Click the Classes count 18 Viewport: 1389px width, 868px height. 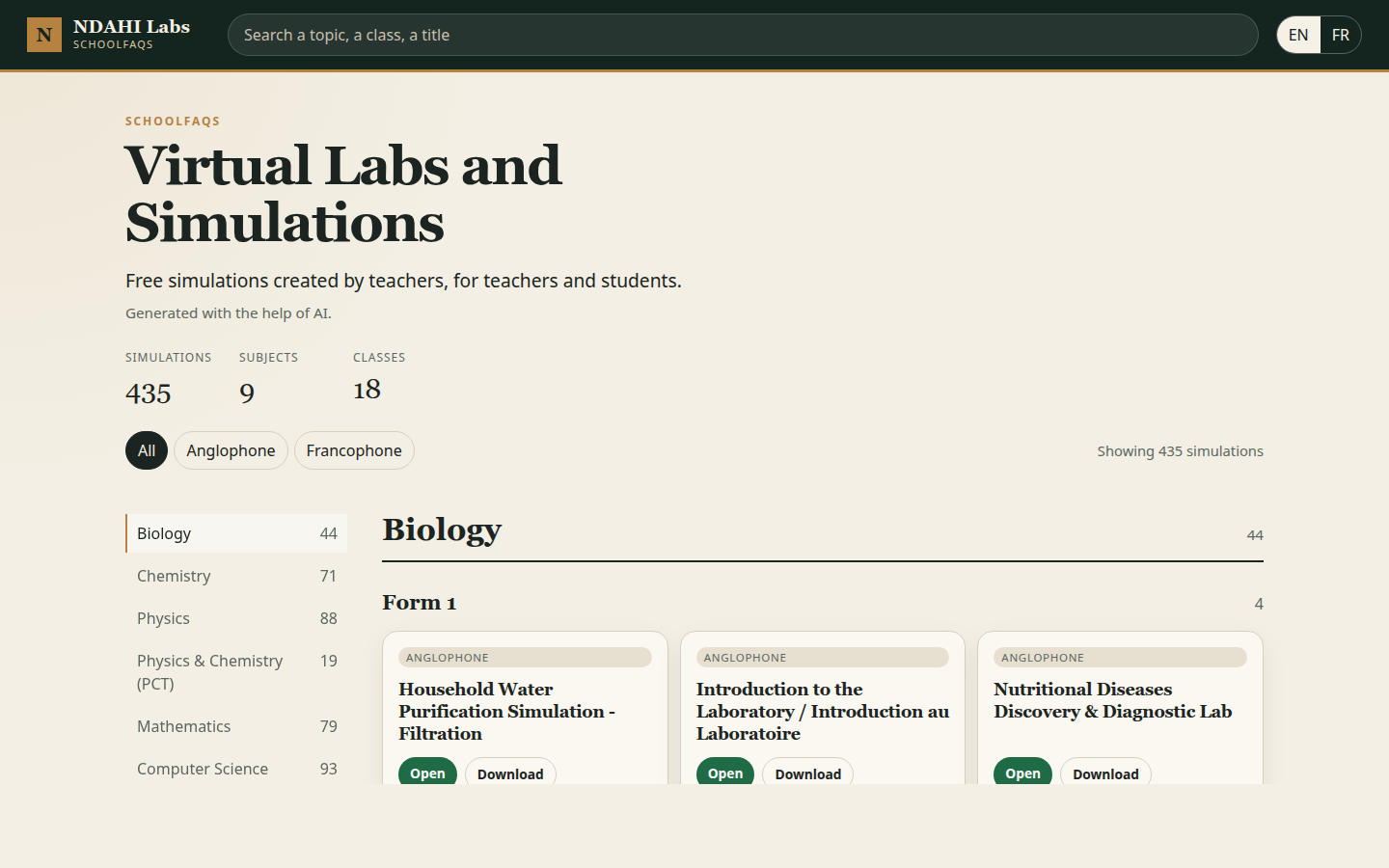click(x=367, y=390)
